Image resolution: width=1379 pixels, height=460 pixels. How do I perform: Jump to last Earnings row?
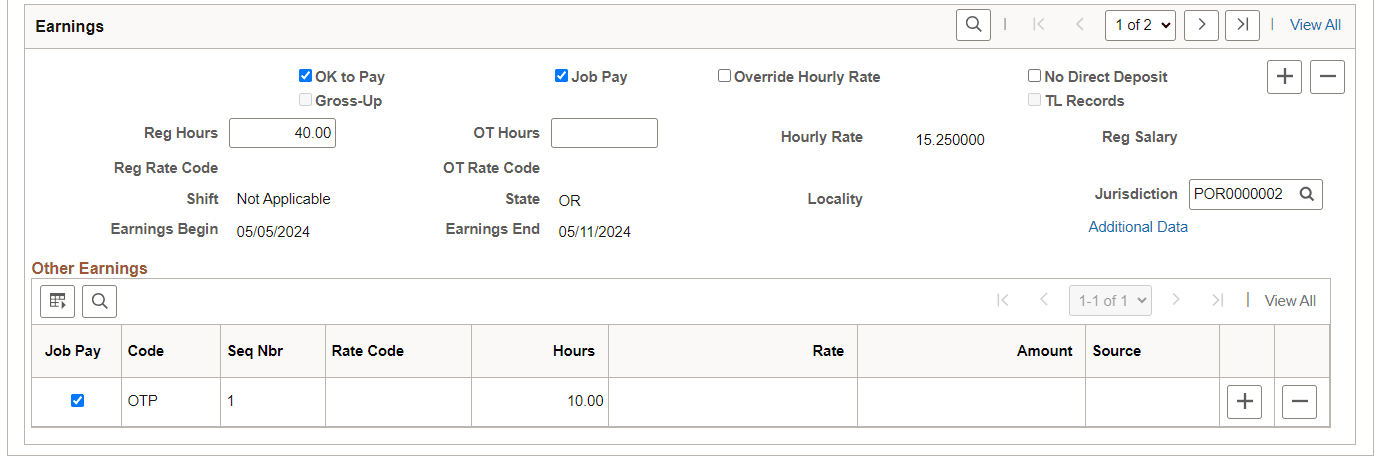pos(1242,25)
